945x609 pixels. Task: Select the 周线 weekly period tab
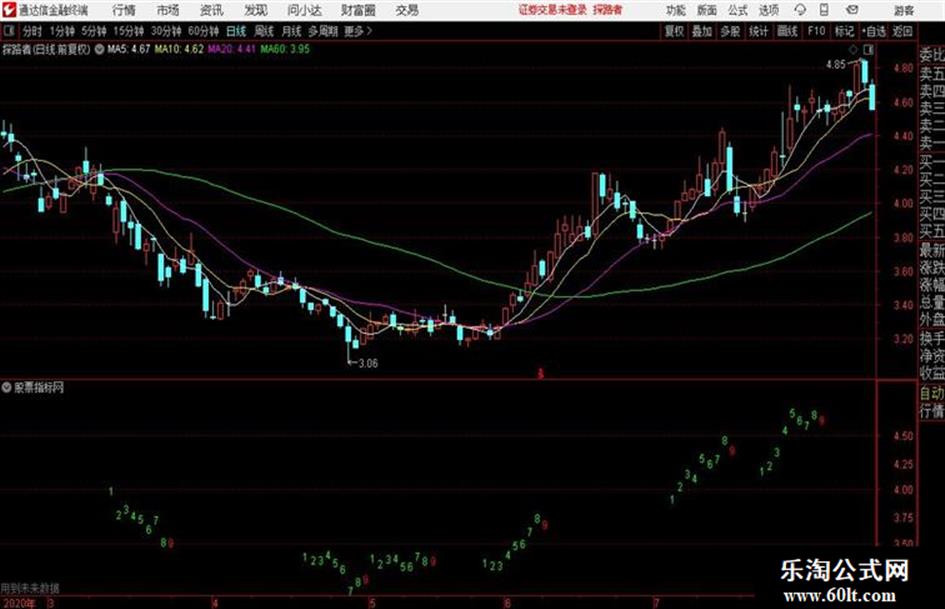264,31
